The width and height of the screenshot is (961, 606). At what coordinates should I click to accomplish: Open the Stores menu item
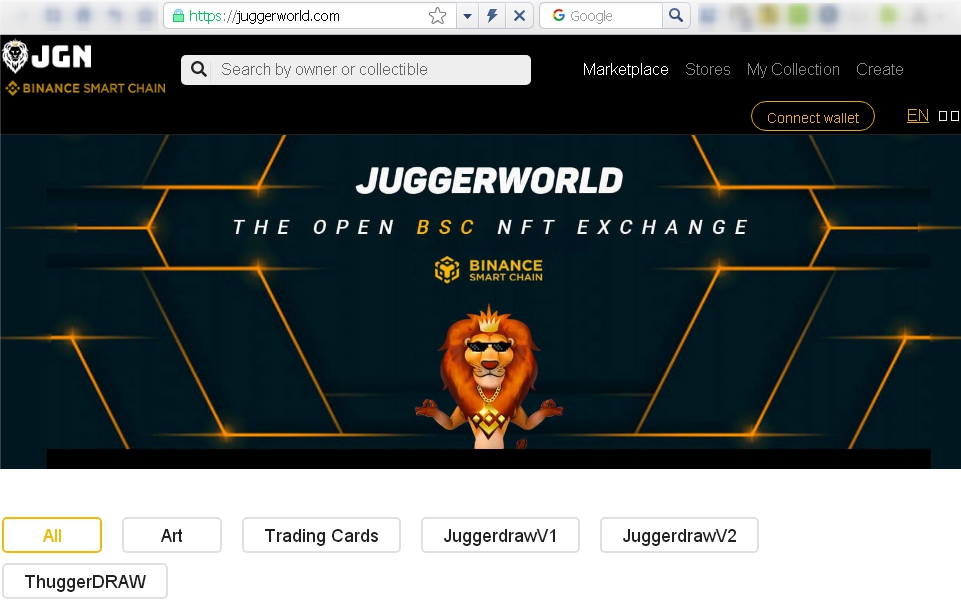tap(707, 69)
